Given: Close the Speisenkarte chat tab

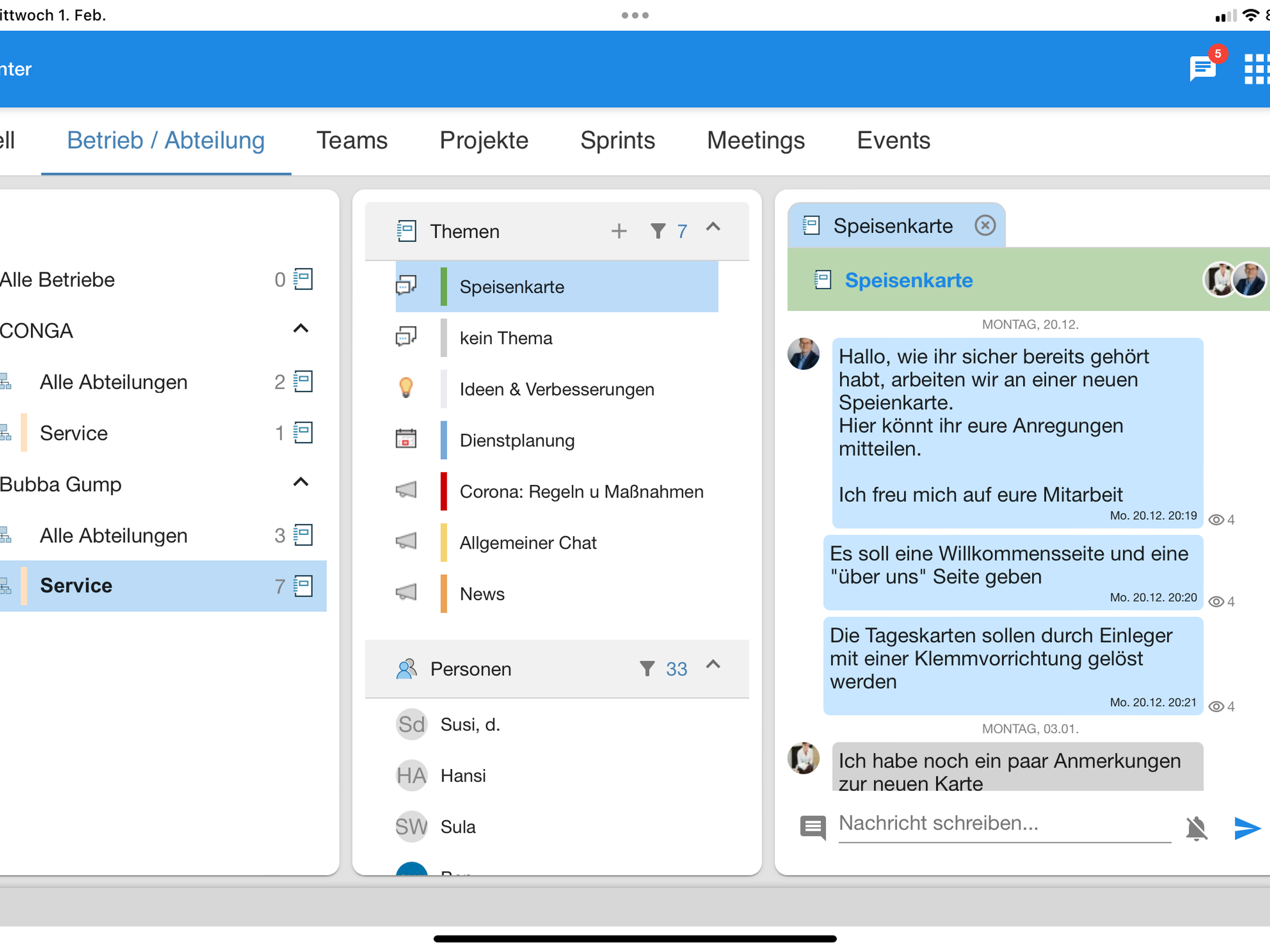Looking at the screenshot, I should (985, 226).
